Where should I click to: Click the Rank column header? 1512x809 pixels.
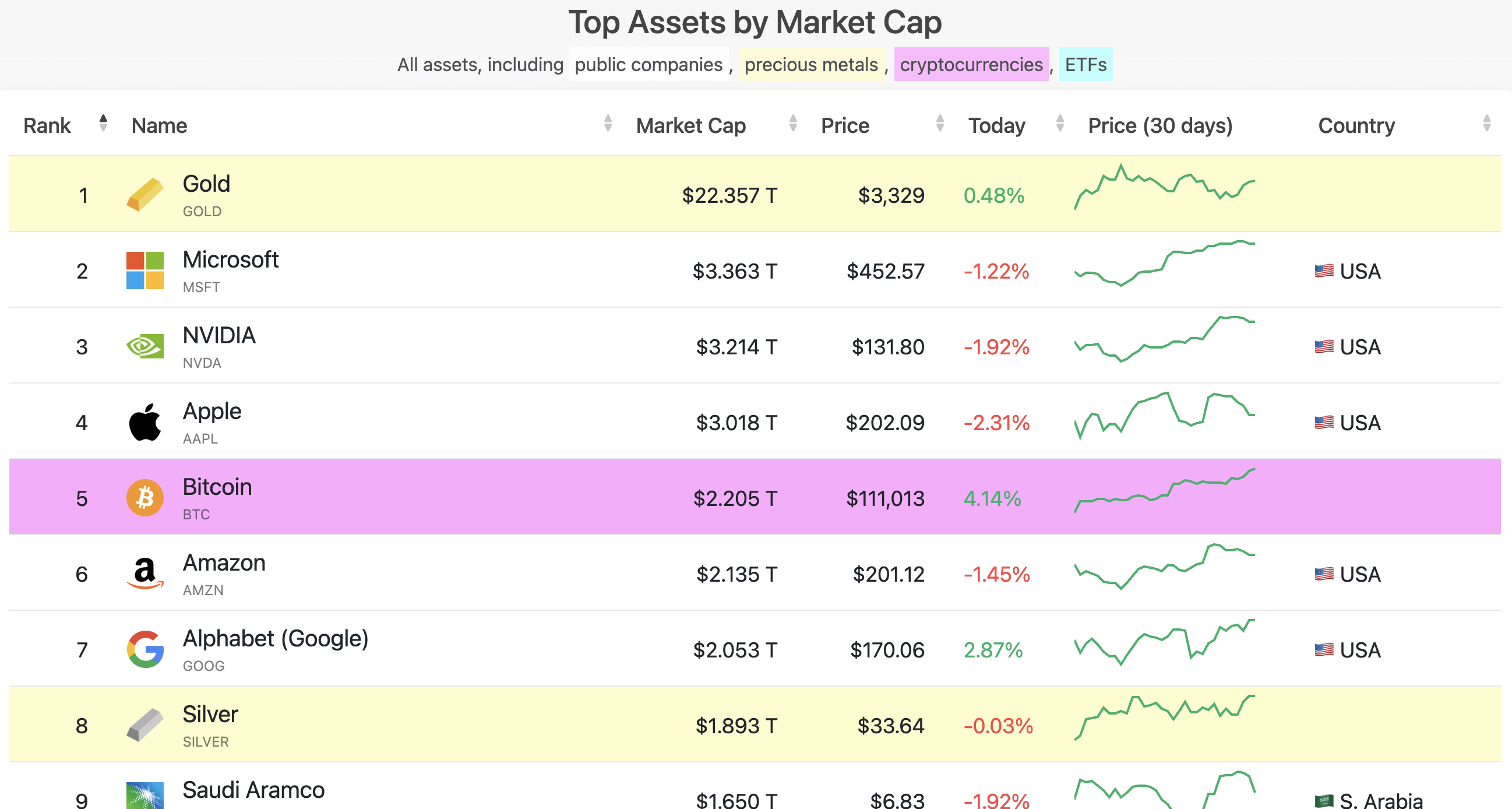coord(47,126)
